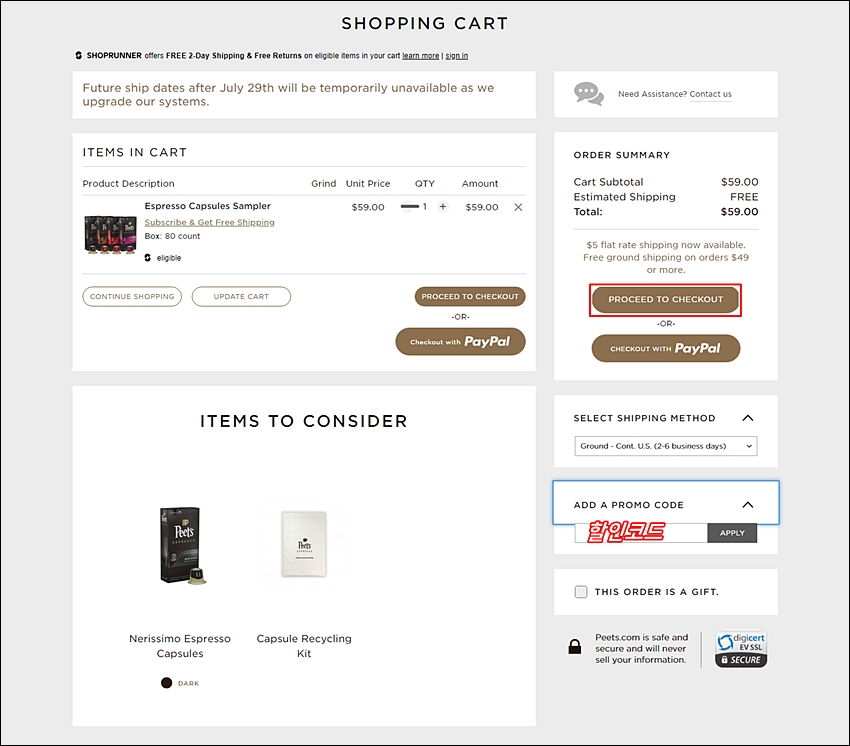The height and width of the screenshot is (746, 850).
Task: Open Nerissimo Espresso Capsules product thumbnail
Action: click(180, 547)
